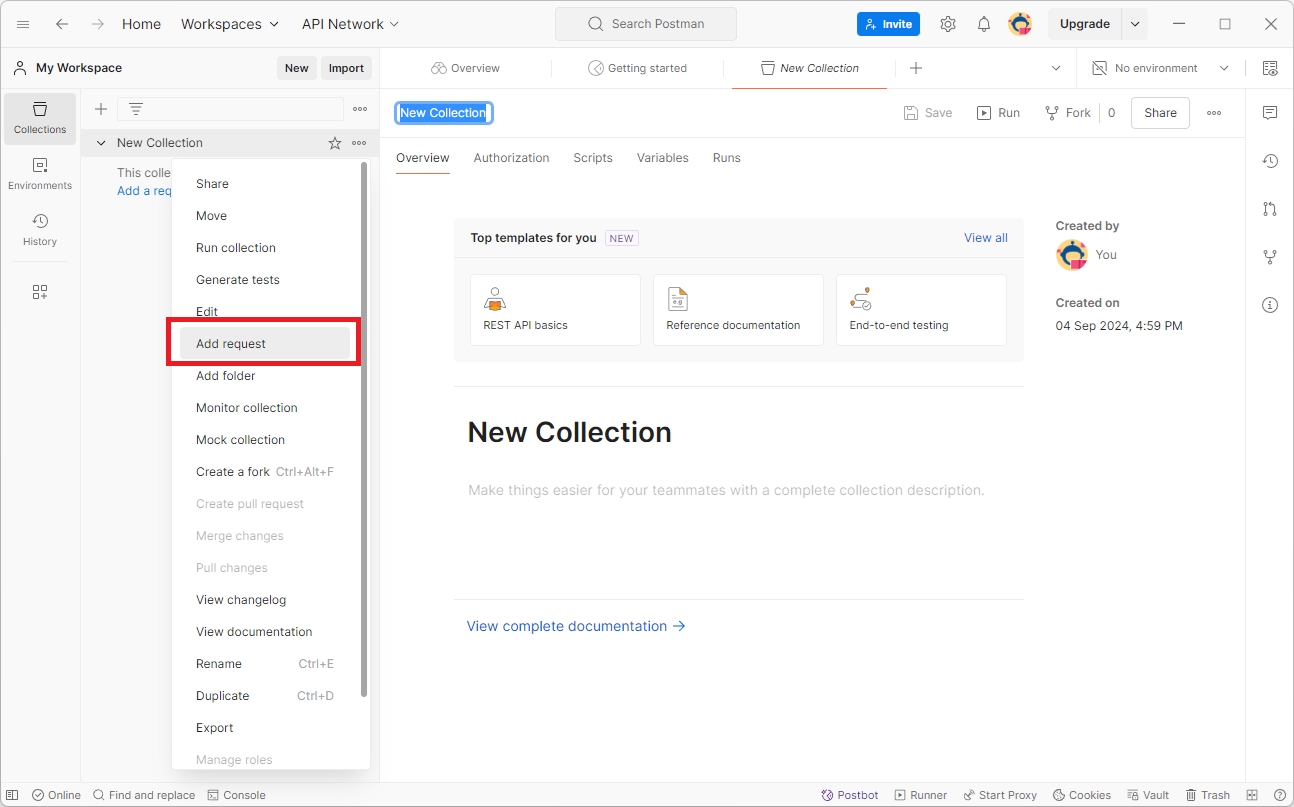
Task: Choose Add request in the context menu
Action: [265, 344]
